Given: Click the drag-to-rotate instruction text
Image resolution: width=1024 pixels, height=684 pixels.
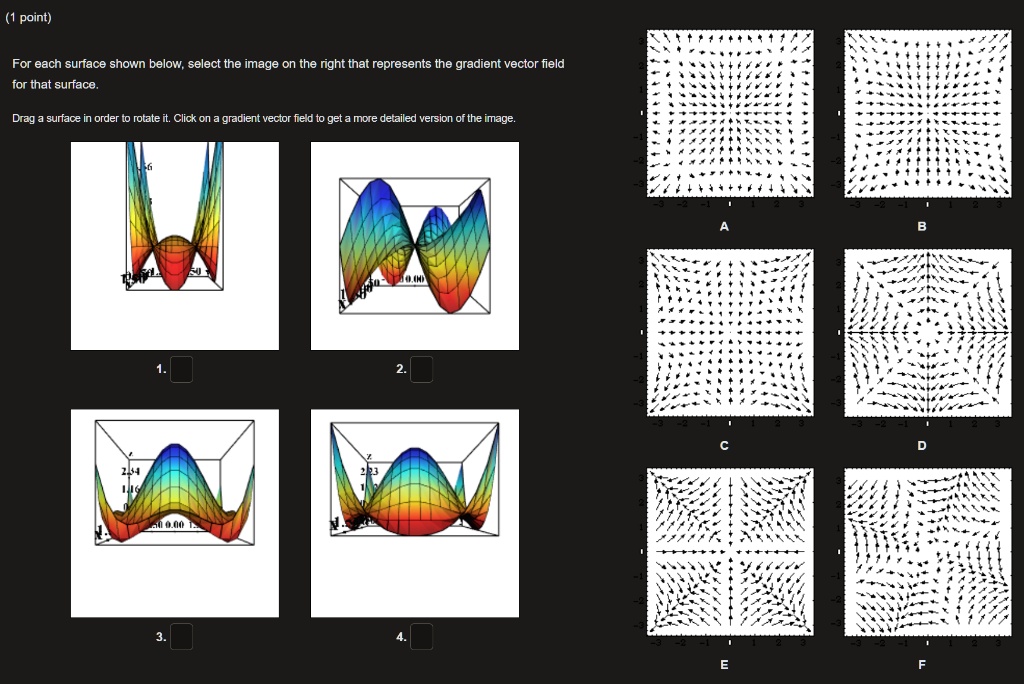Looking at the screenshot, I should coord(261,117).
